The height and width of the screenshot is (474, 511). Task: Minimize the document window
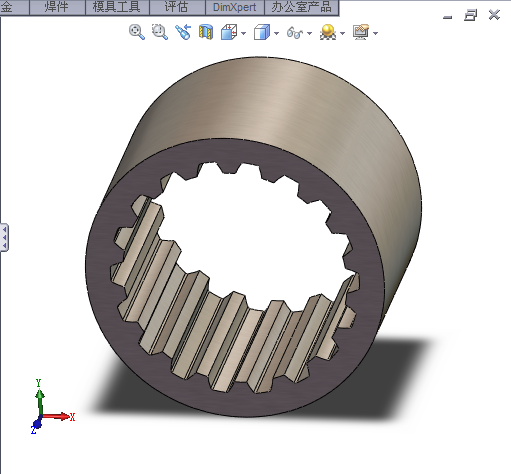tap(448, 17)
